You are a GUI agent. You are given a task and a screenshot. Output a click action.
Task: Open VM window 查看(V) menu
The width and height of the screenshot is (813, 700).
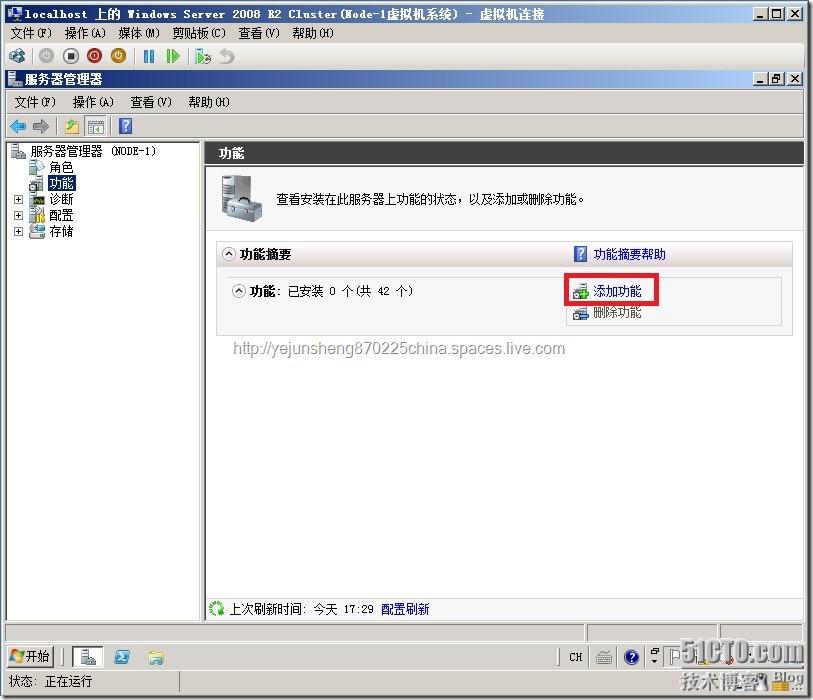(259, 33)
